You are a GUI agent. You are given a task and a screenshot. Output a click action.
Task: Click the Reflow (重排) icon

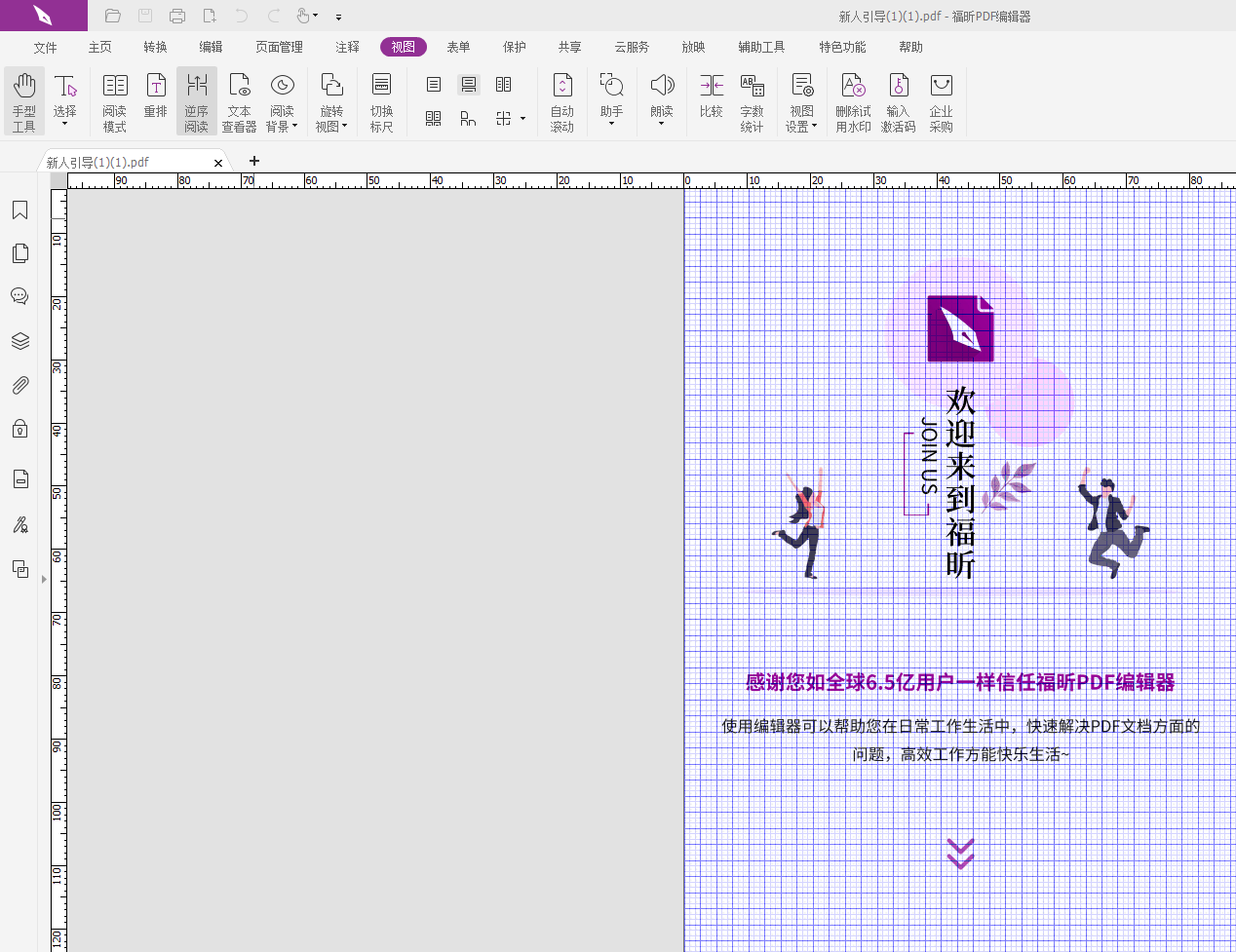156,98
